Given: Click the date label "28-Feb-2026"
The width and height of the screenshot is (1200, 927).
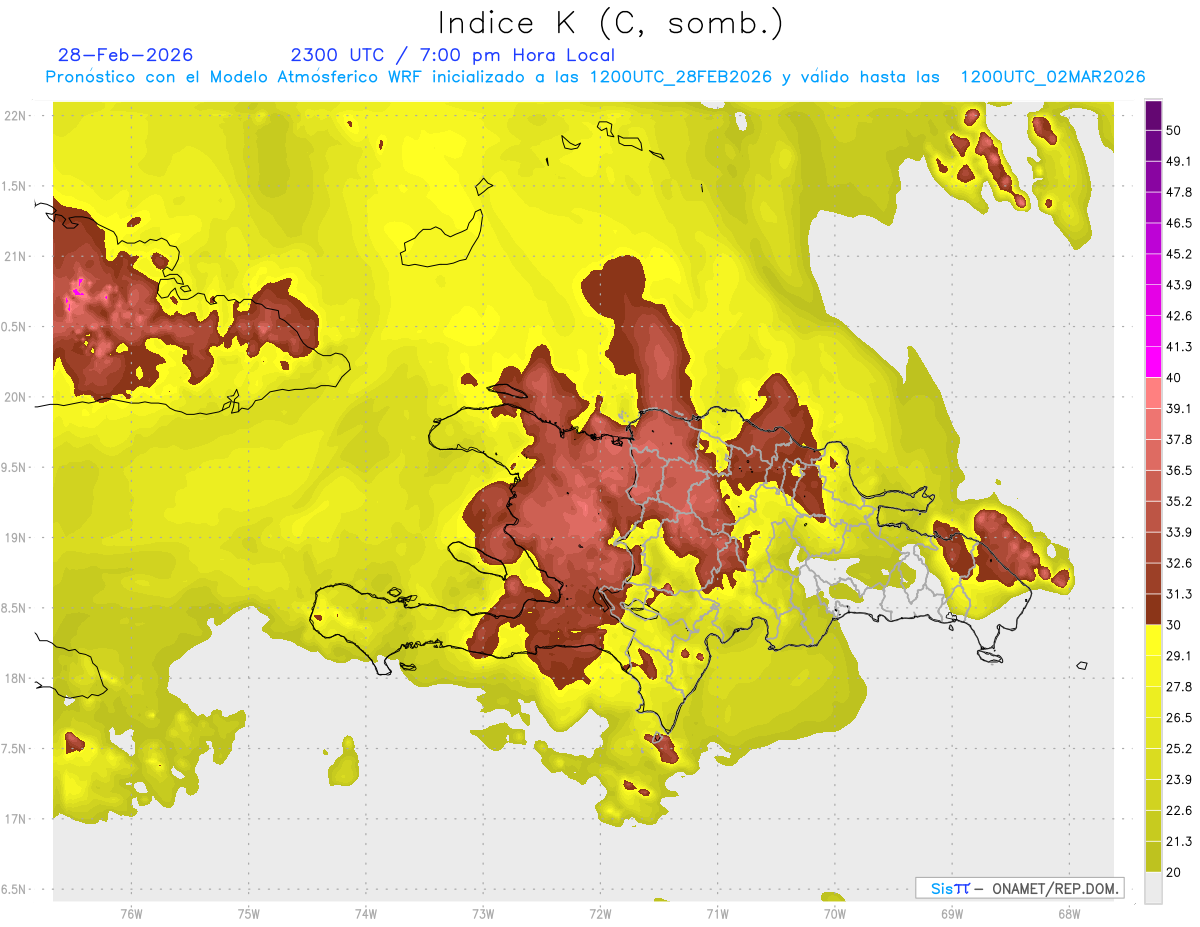Looking at the screenshot, I should [126, 55].
